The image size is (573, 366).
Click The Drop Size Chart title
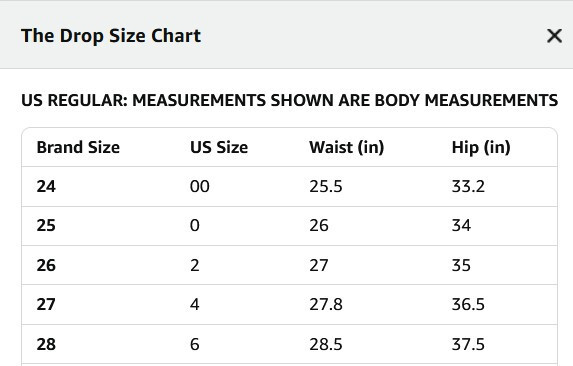coord(111,36)
